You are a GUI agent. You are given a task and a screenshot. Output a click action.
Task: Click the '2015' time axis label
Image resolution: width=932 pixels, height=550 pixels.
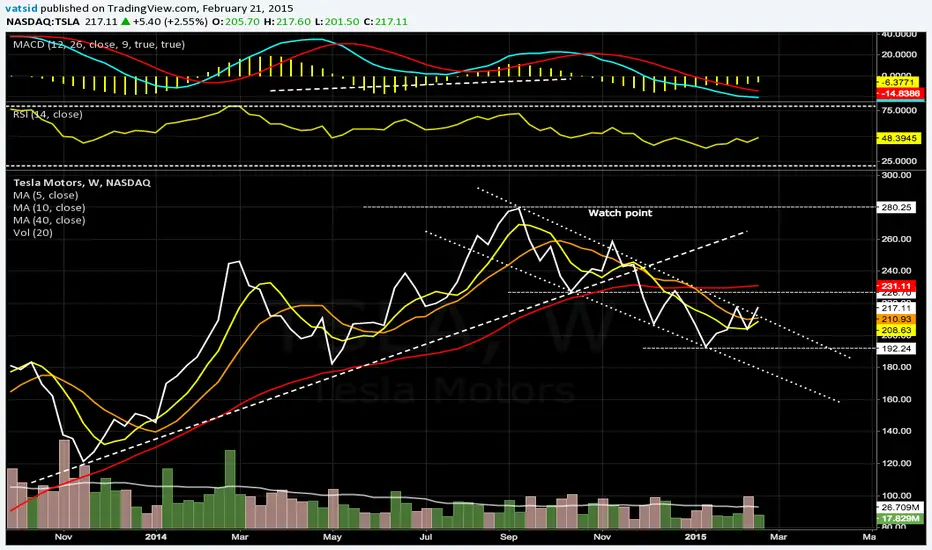695,536
